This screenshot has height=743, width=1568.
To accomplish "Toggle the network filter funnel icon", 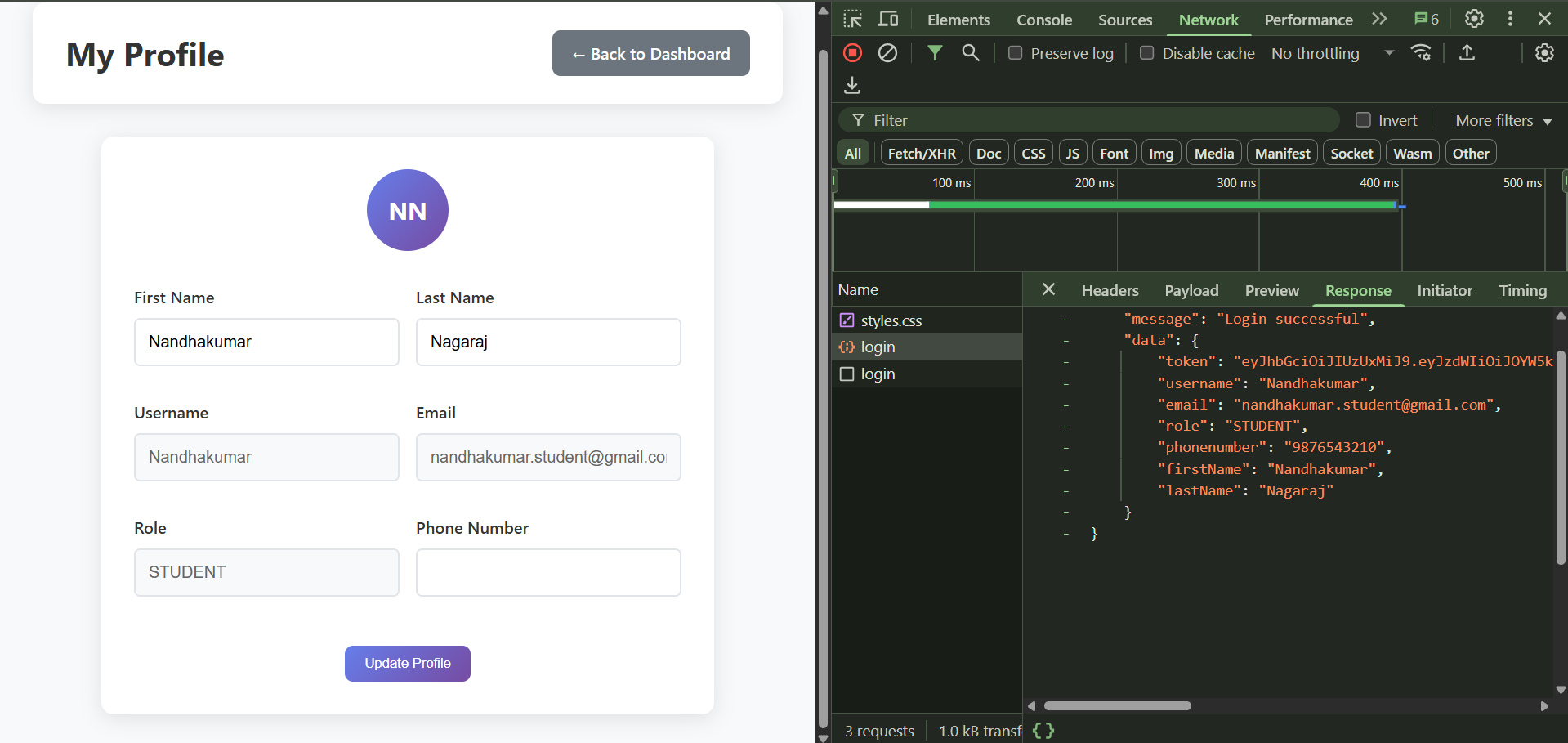I will (935, 53).
